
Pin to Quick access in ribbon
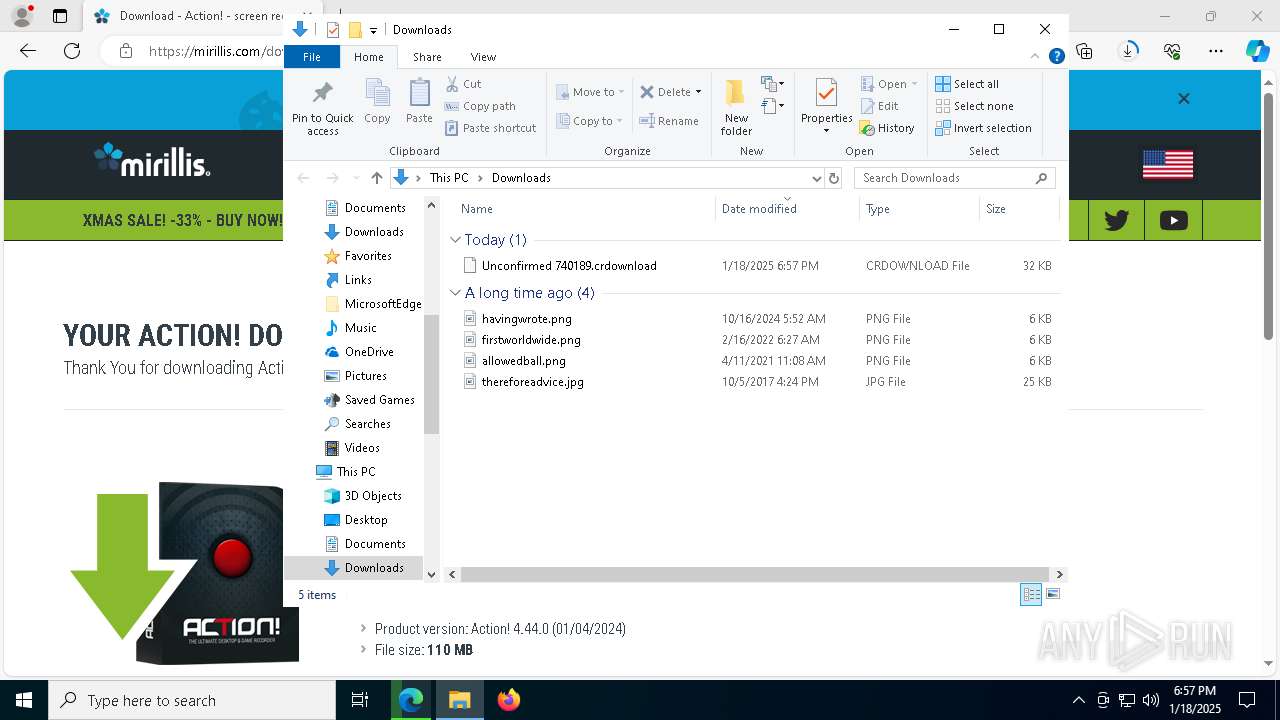pyautogui.click(x=322, y=108)
